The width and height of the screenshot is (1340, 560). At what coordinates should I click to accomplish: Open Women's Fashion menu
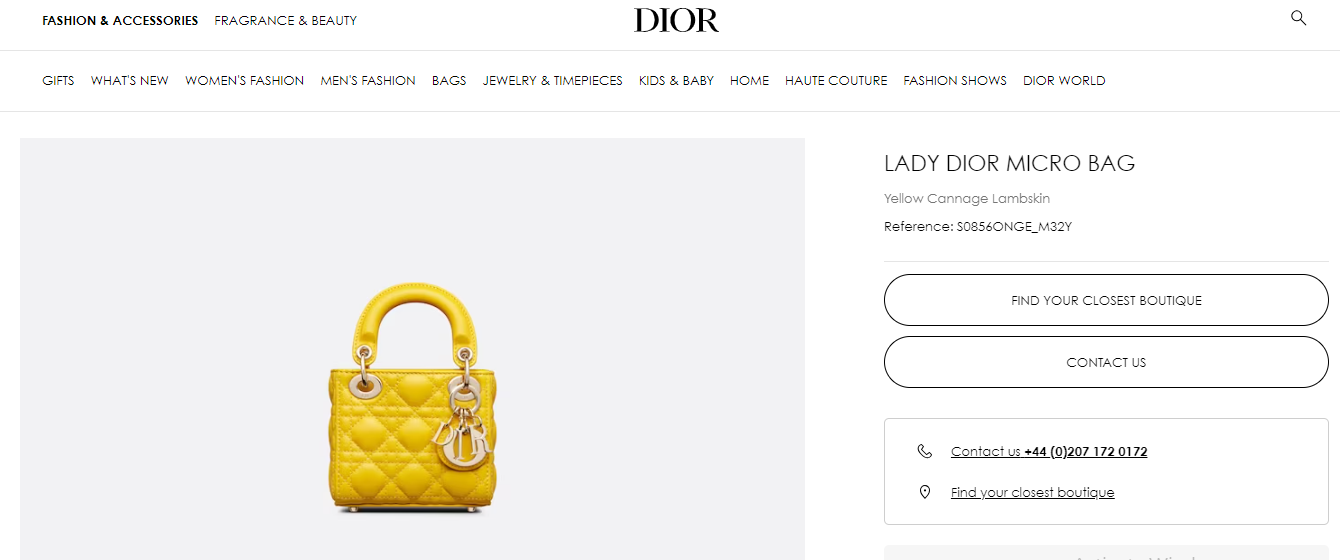(x=244, y=81)
